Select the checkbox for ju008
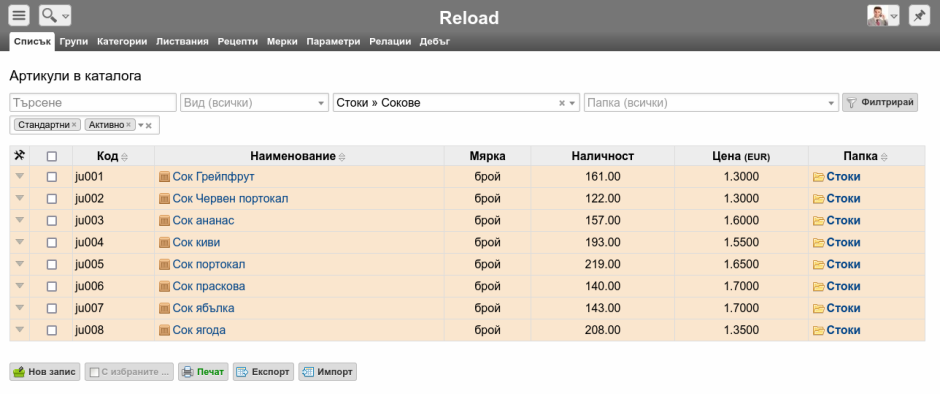This screenshot has width=940, height=394. (x=52, y=330)
